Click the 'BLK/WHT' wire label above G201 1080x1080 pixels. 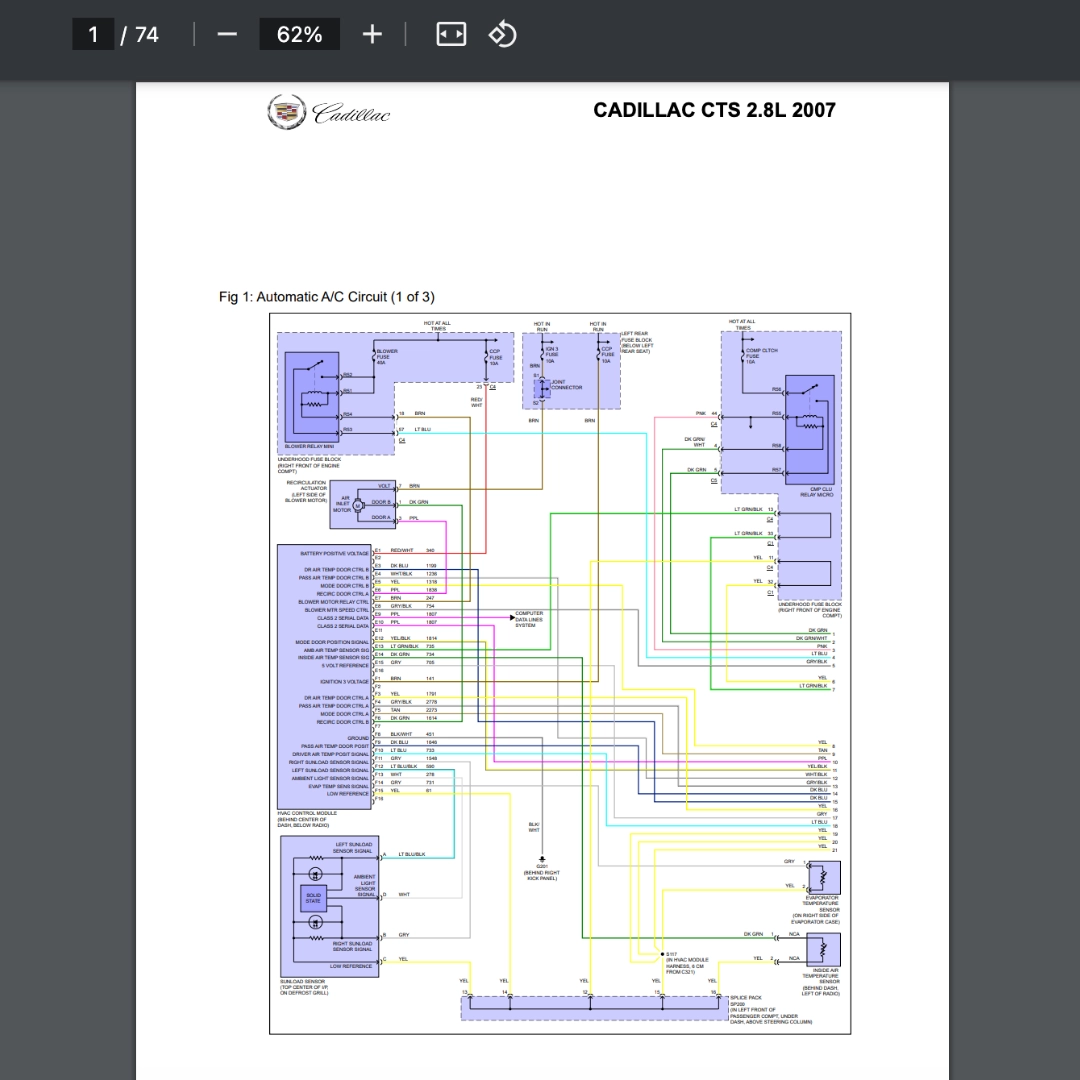534,827
